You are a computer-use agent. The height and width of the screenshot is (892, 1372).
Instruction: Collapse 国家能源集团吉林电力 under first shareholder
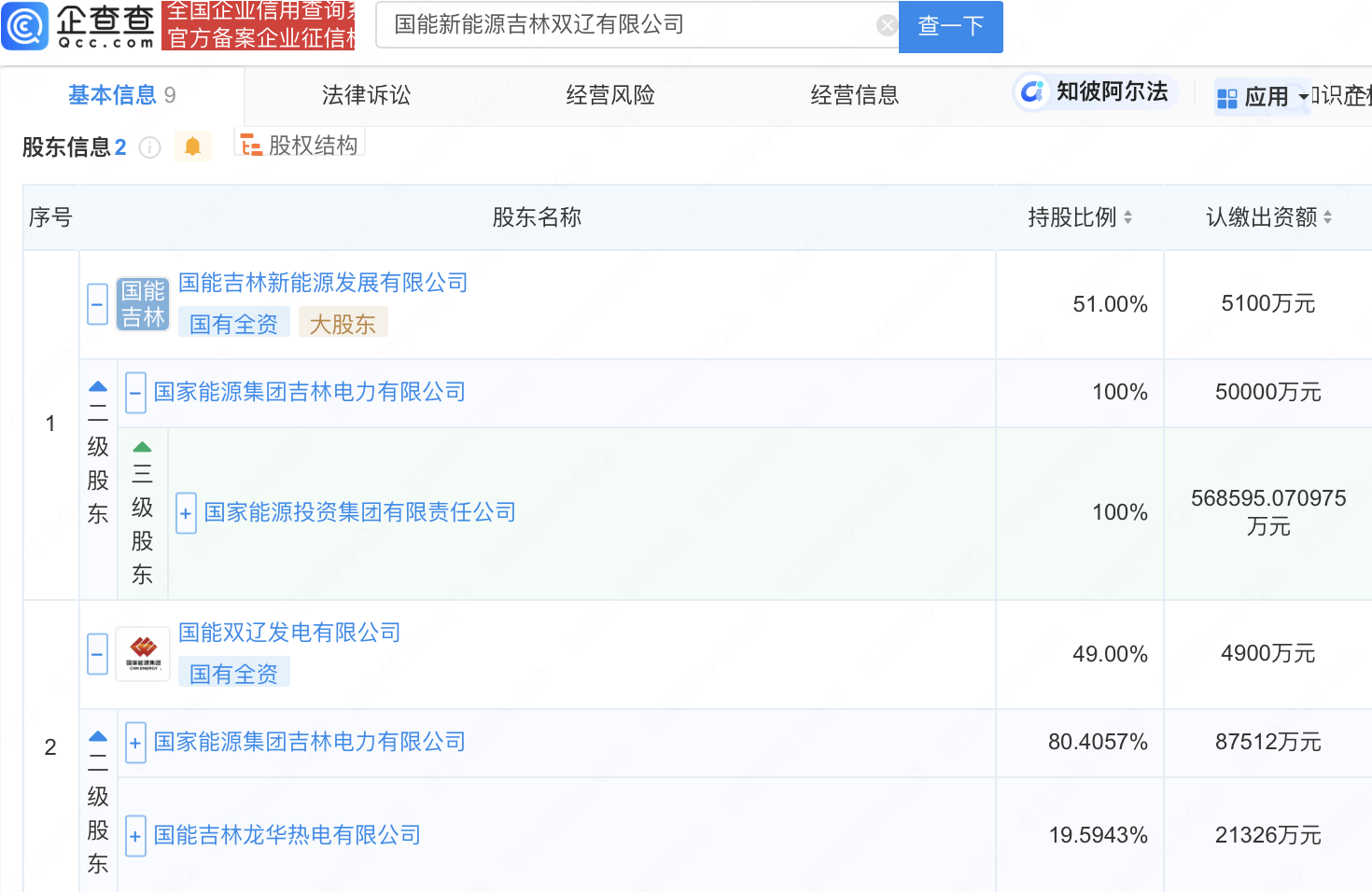[x=135, y=393]
